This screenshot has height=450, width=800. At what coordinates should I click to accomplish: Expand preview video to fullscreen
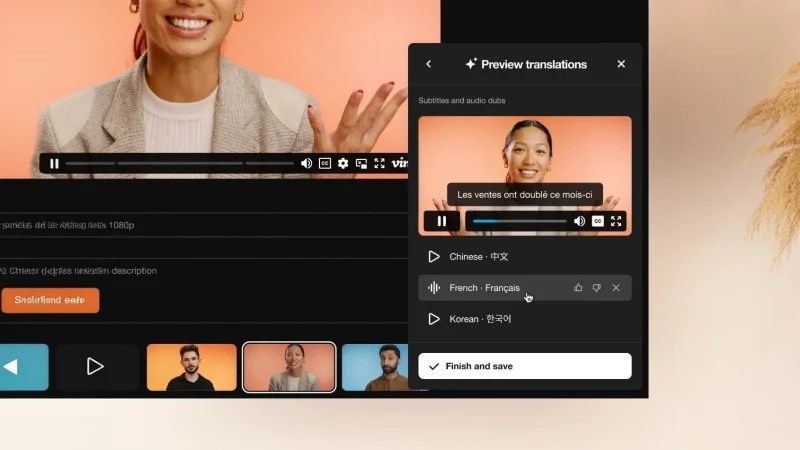pyautogui.click(x=616, y=221)
